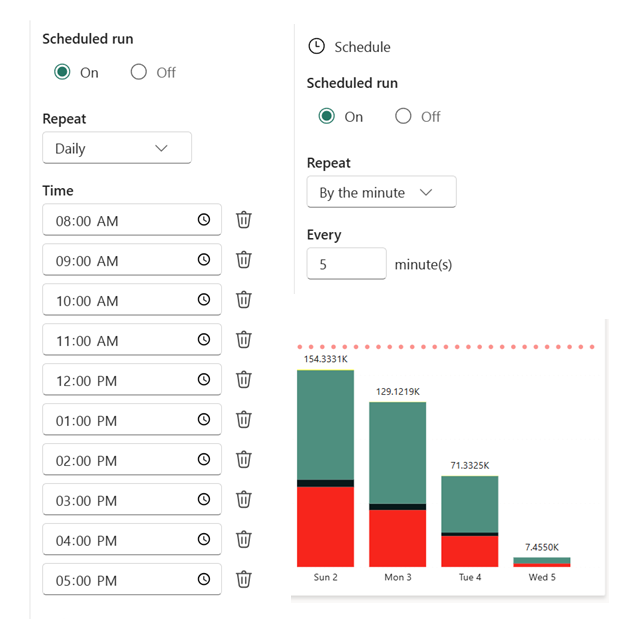Open clock picker in 09:00 AM field
Screen dimensions: 641x619
(x=204, y=260)
